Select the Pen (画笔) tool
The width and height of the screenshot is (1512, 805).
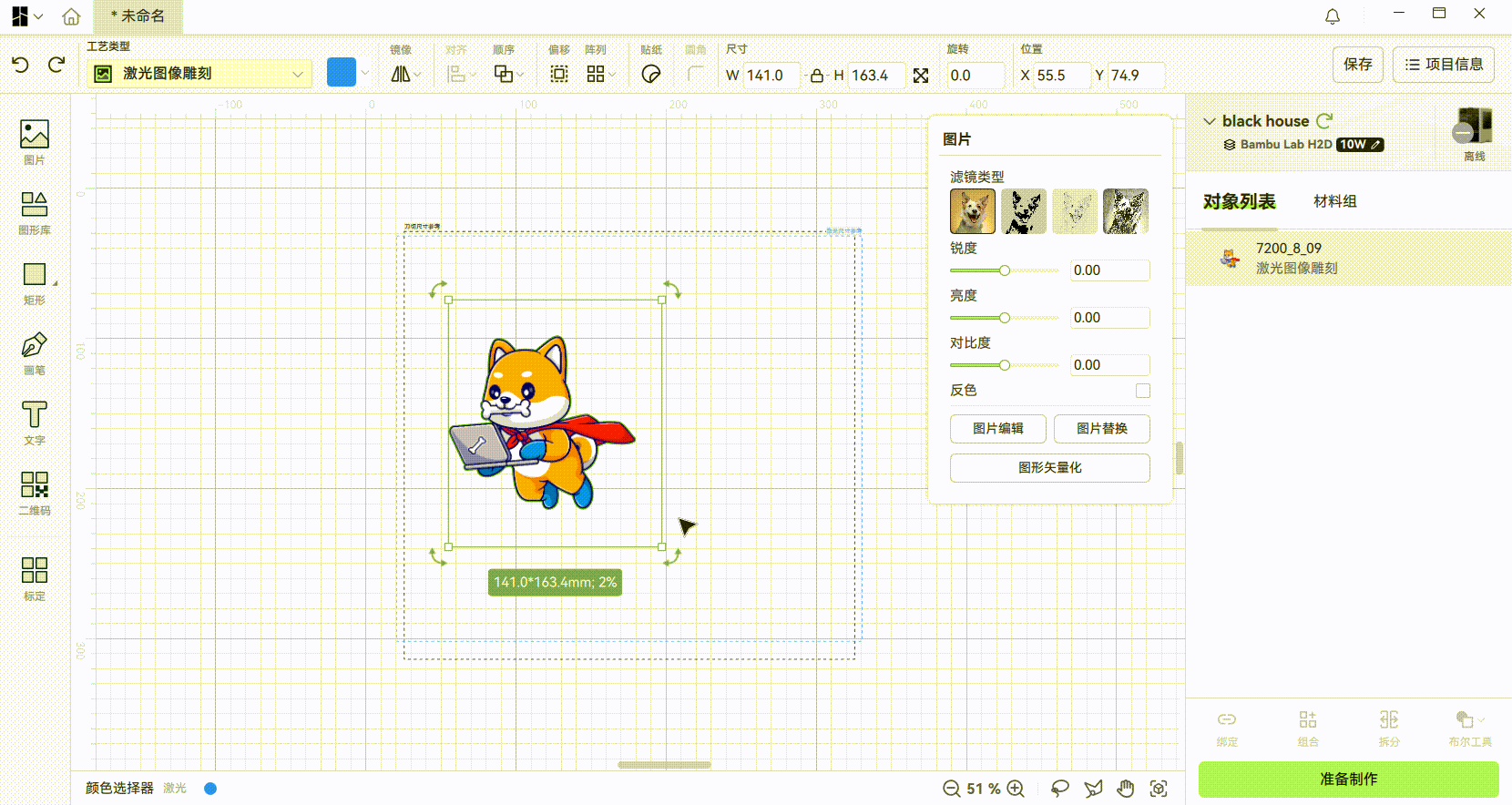[x=35, y=353]
